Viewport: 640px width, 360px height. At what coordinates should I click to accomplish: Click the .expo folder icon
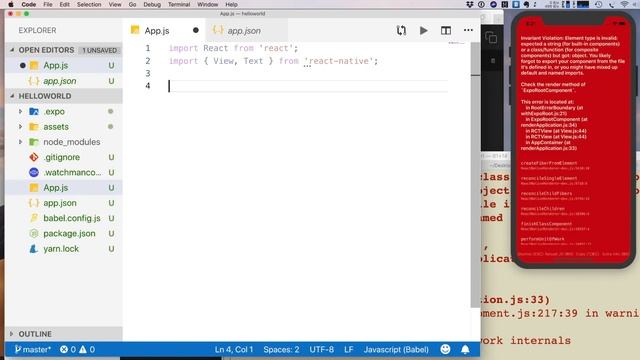tap(34, 111)
